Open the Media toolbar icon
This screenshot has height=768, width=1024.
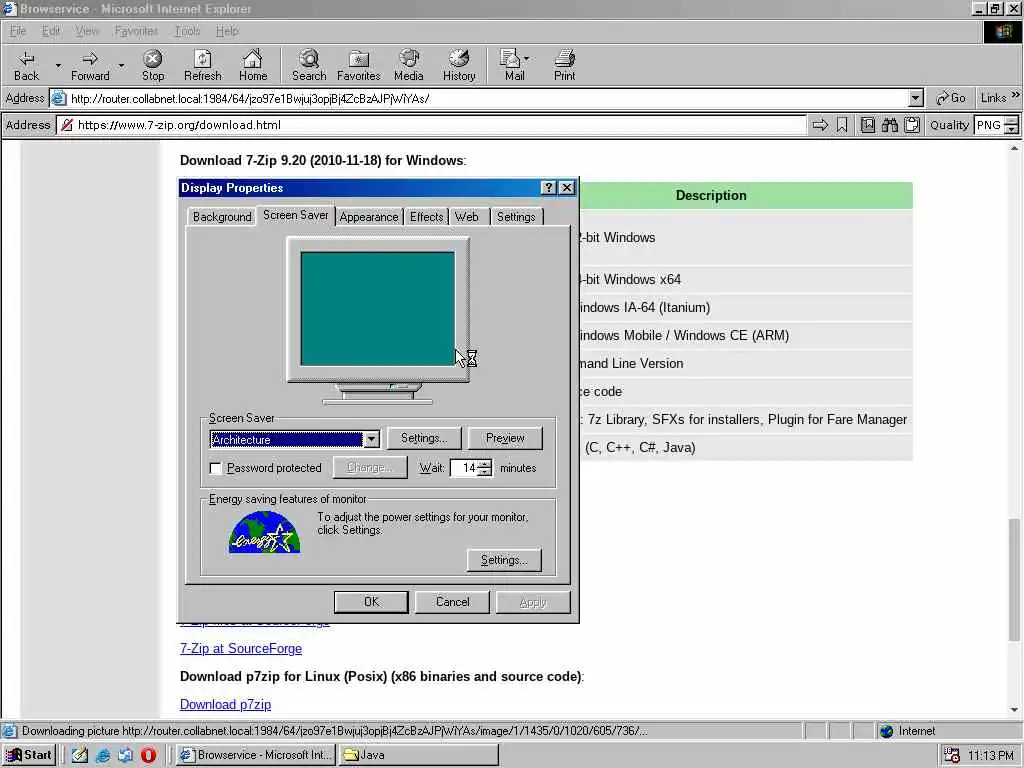tap(409, 59)
